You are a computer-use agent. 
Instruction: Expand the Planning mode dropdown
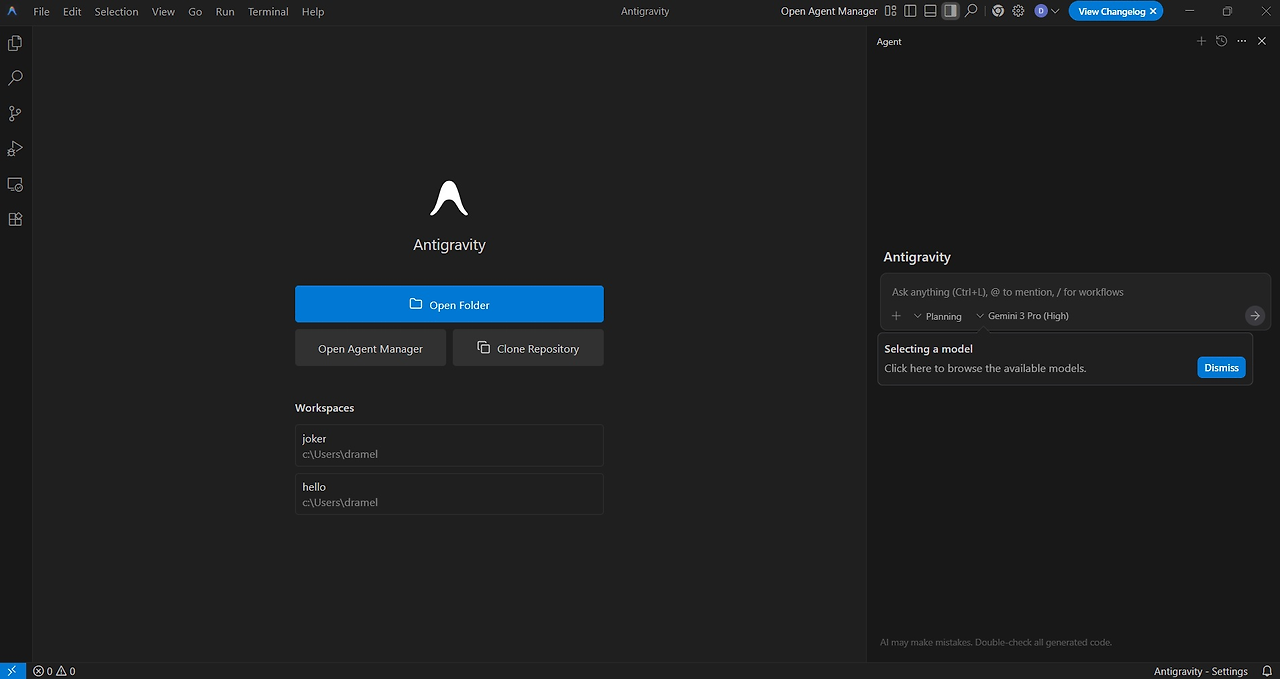click(937, 316)
